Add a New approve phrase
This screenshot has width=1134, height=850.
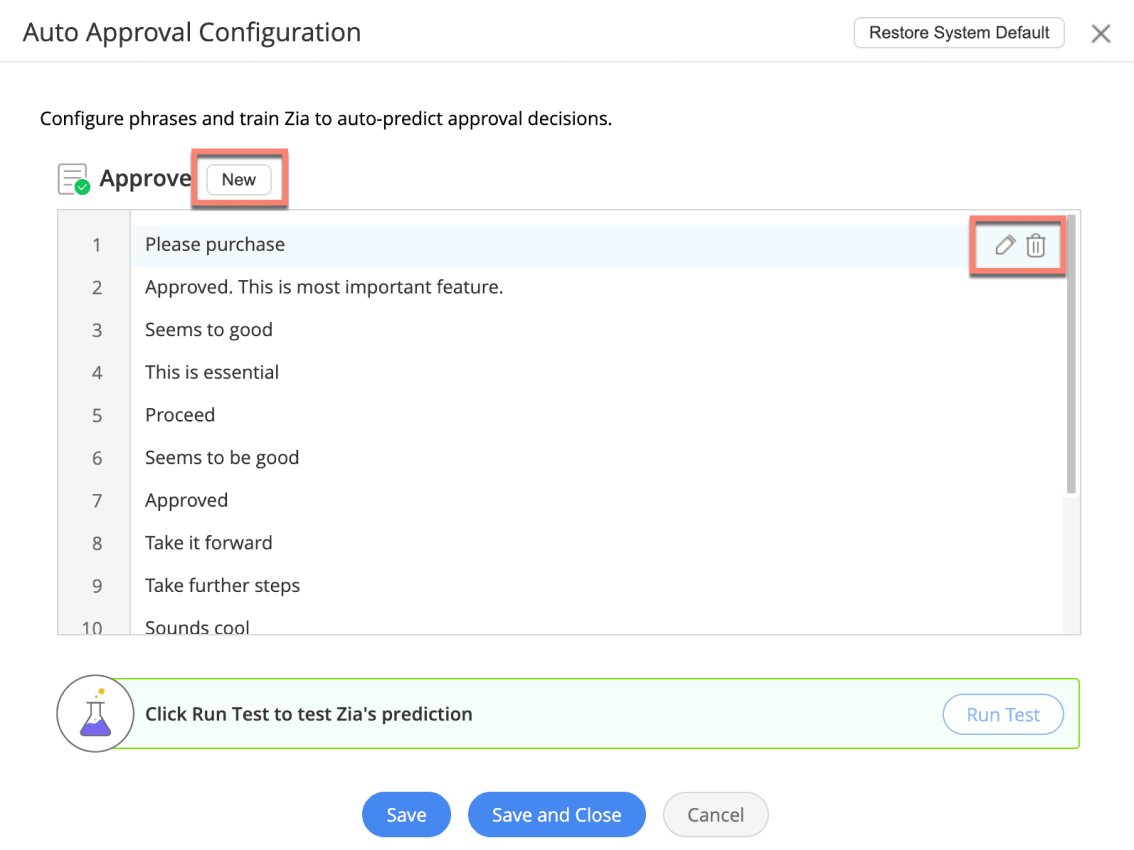point(239,180)
